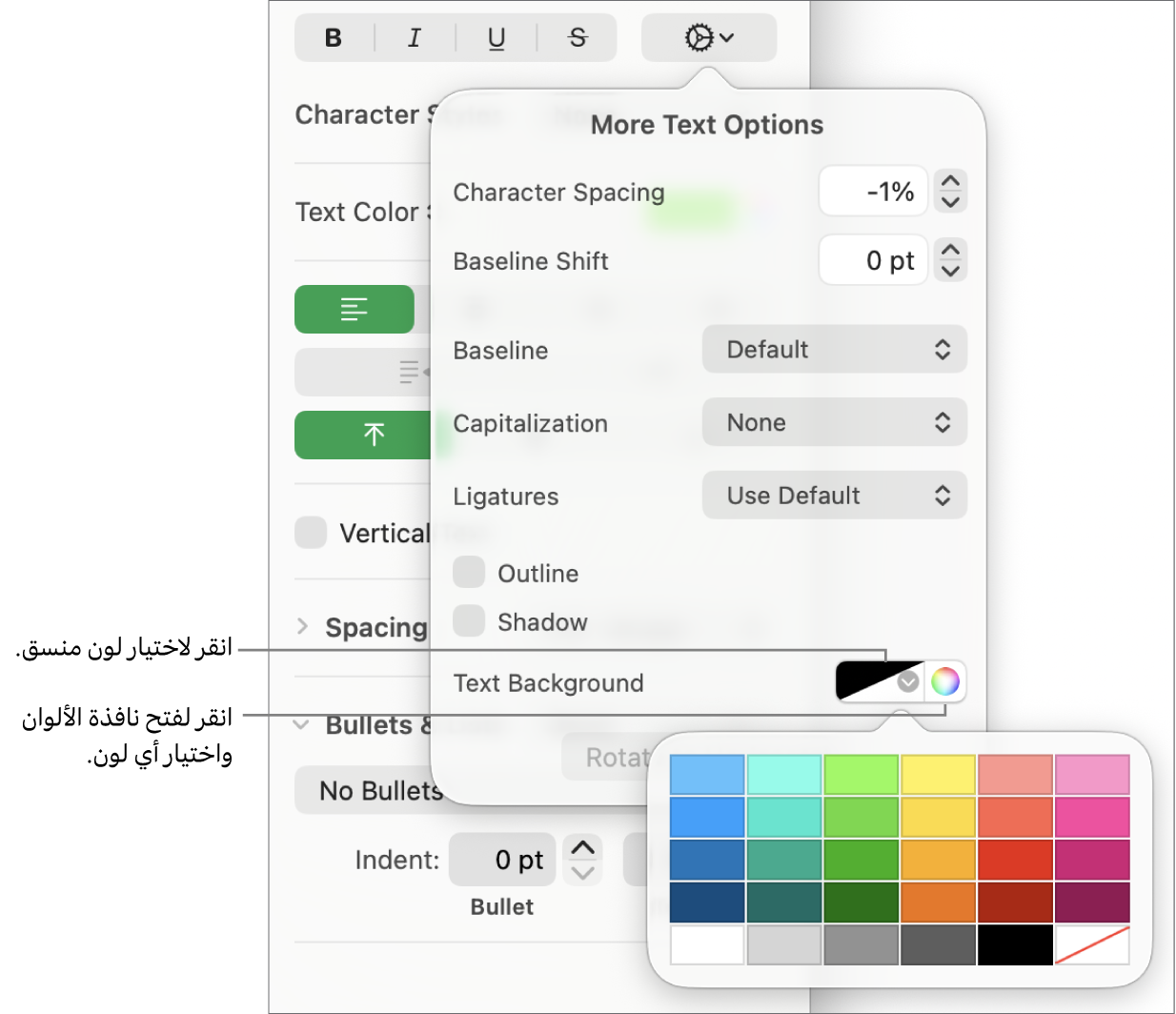1176x1014 pixels.
Task: Select the dark teal swatch in fourth row
Action: [784, 902]
